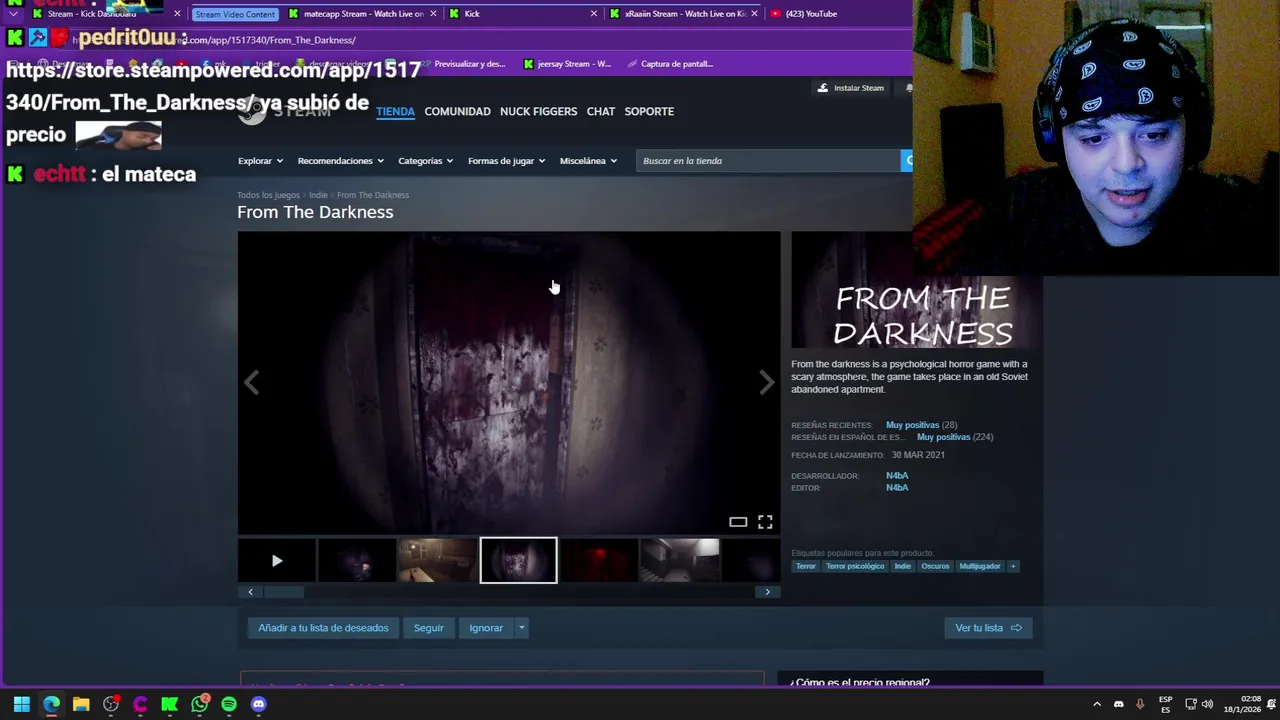Open Todos los juegos breadcrumb link
This screenshot has width=1280, height=720.
[x=268, y=195]
